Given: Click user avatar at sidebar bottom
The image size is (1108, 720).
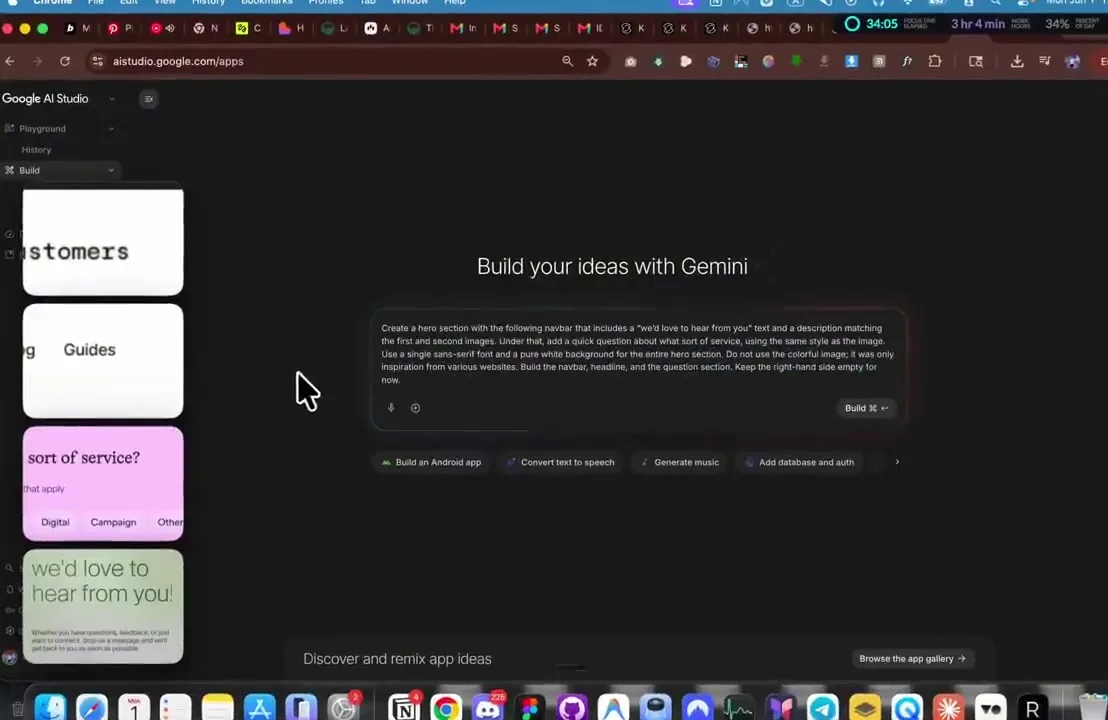Looking at the screenshot, I should click(10, 657).
